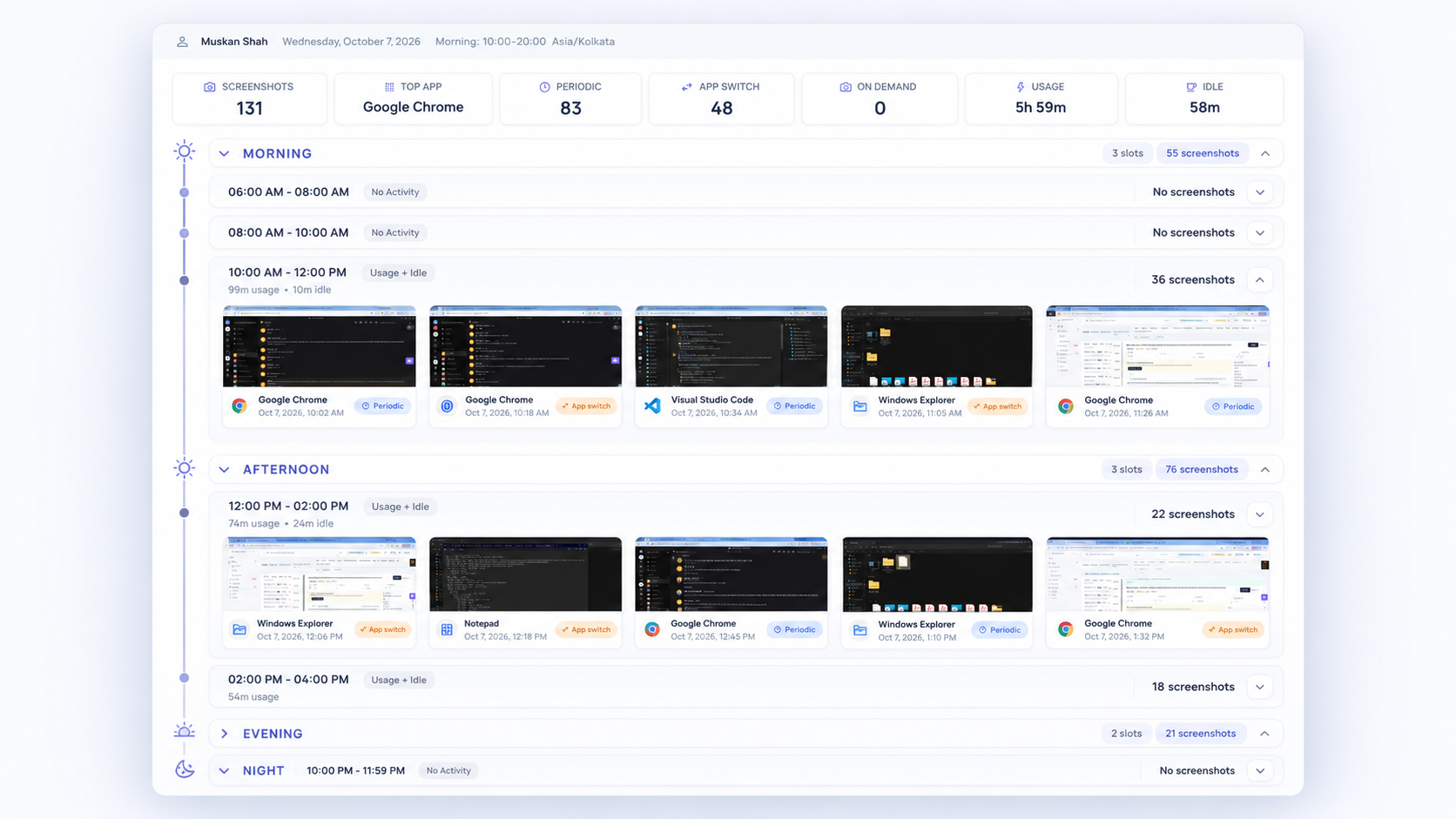Click Visual Studio Code icon on 10:34 AM card
This screenshot has width=1456, height=819.
point(652,406)
